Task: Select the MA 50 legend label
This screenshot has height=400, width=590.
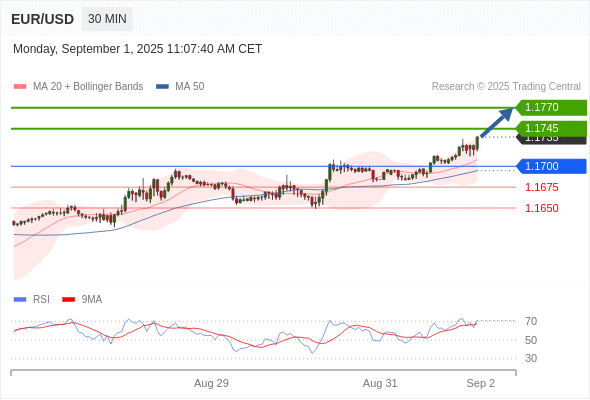Action: click(190, 87)
